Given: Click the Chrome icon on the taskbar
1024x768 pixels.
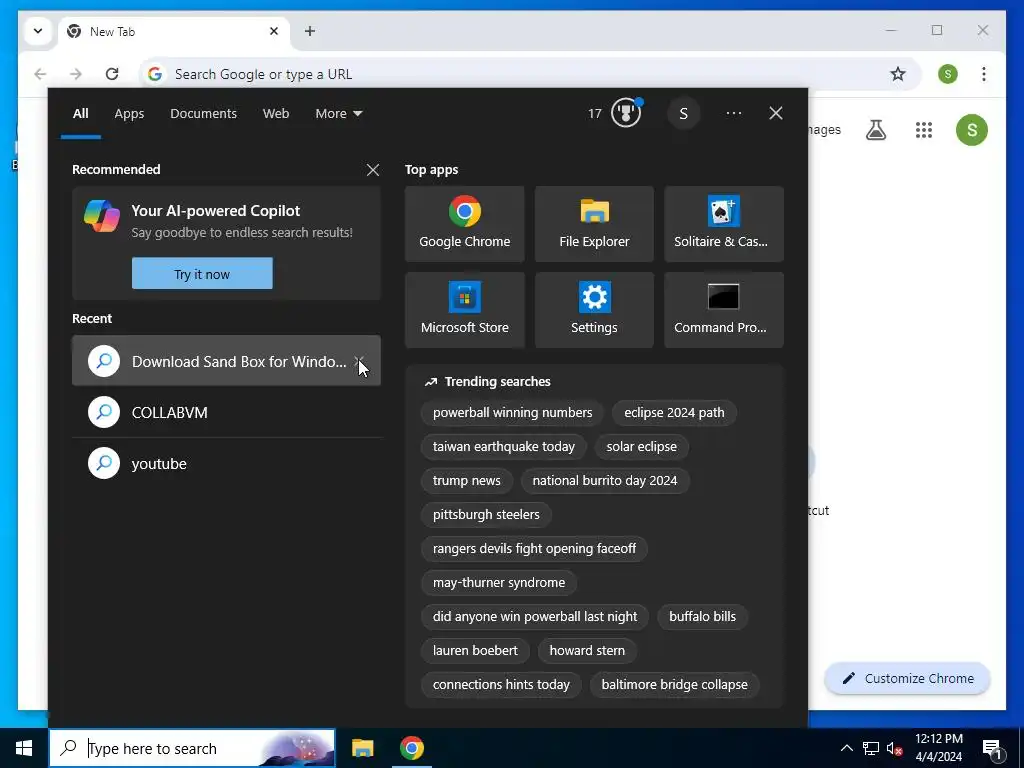Looking at the screenshot, I should coord(411,748).
